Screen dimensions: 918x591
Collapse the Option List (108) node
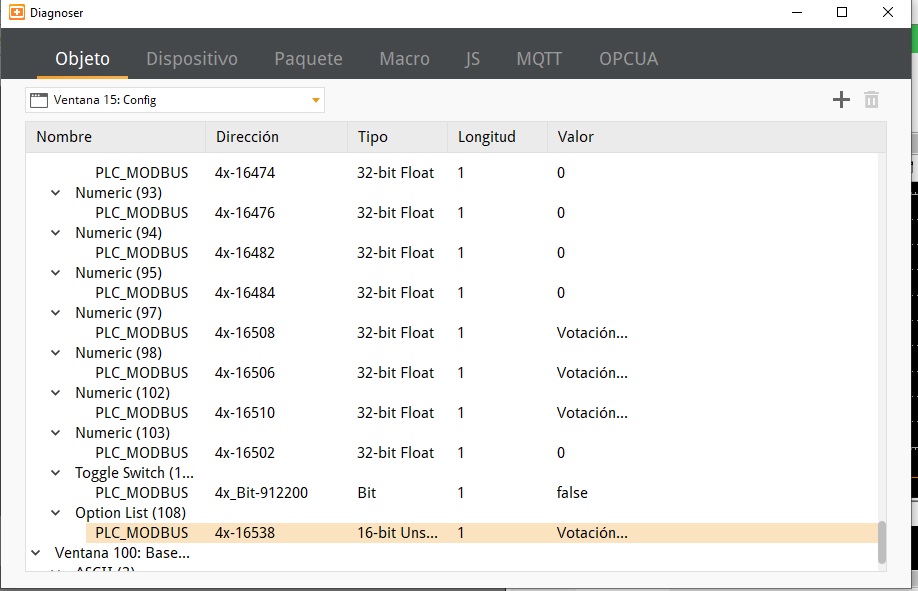click(x=56, y=513)
